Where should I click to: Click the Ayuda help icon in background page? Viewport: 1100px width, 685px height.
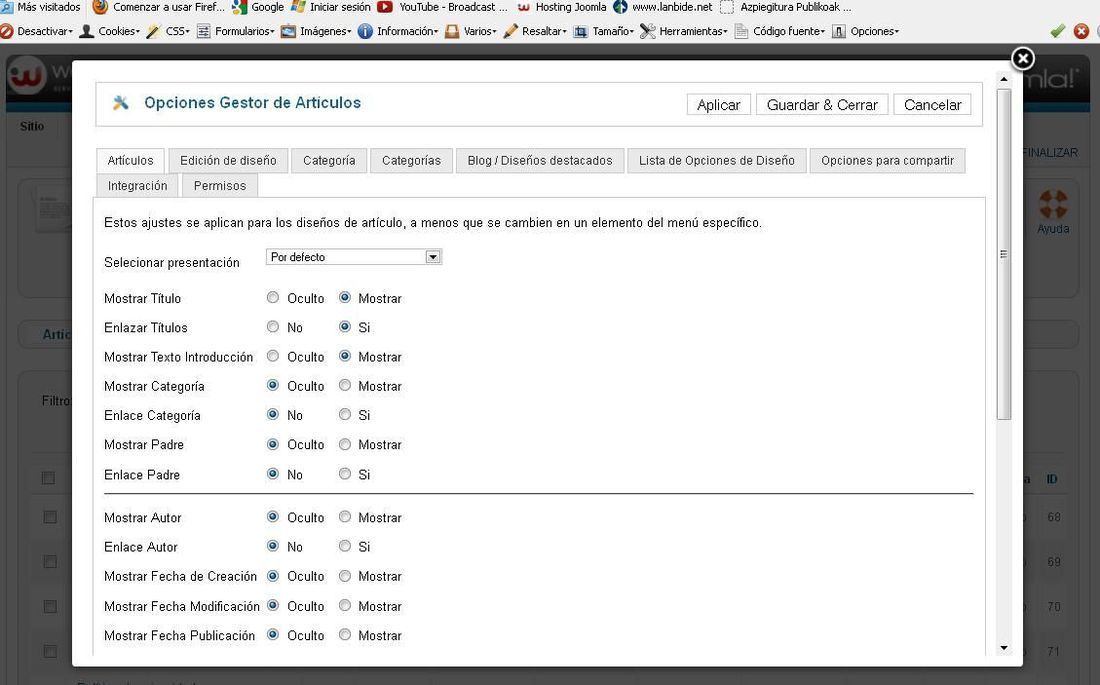pos(1053,211)
